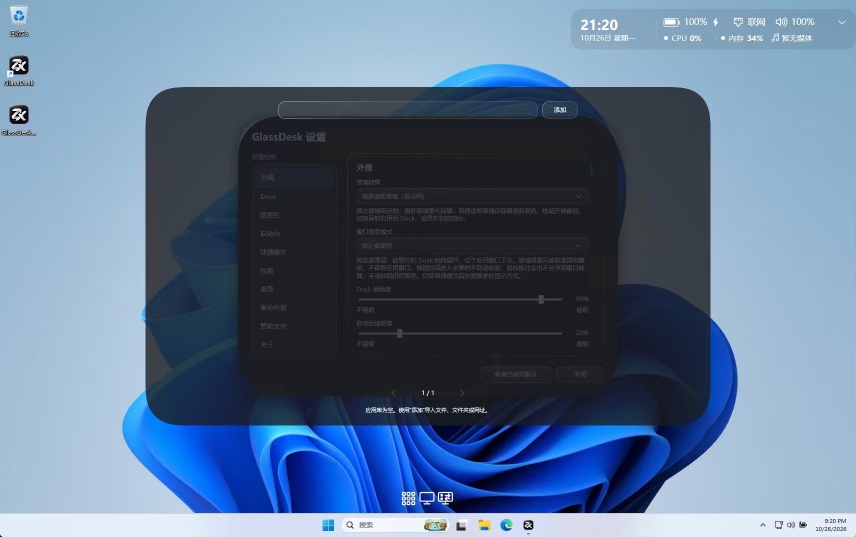Show hidden tray icons arrow
The image size is (856, 537).
(763, 525)
